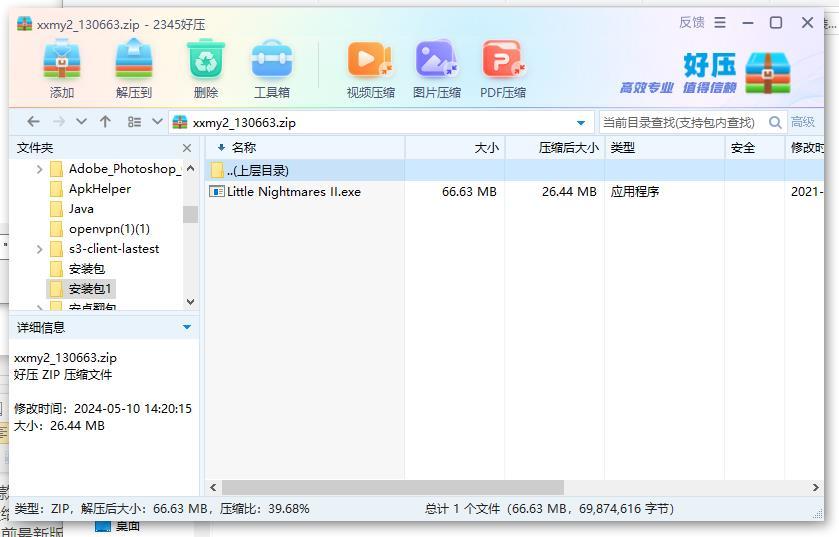Image resolution: width=839 pixels, height=537 pixels.
Task: Click the ..(上层目录) parent directory row
Action: pyautogui.click(x=514, y=170)
